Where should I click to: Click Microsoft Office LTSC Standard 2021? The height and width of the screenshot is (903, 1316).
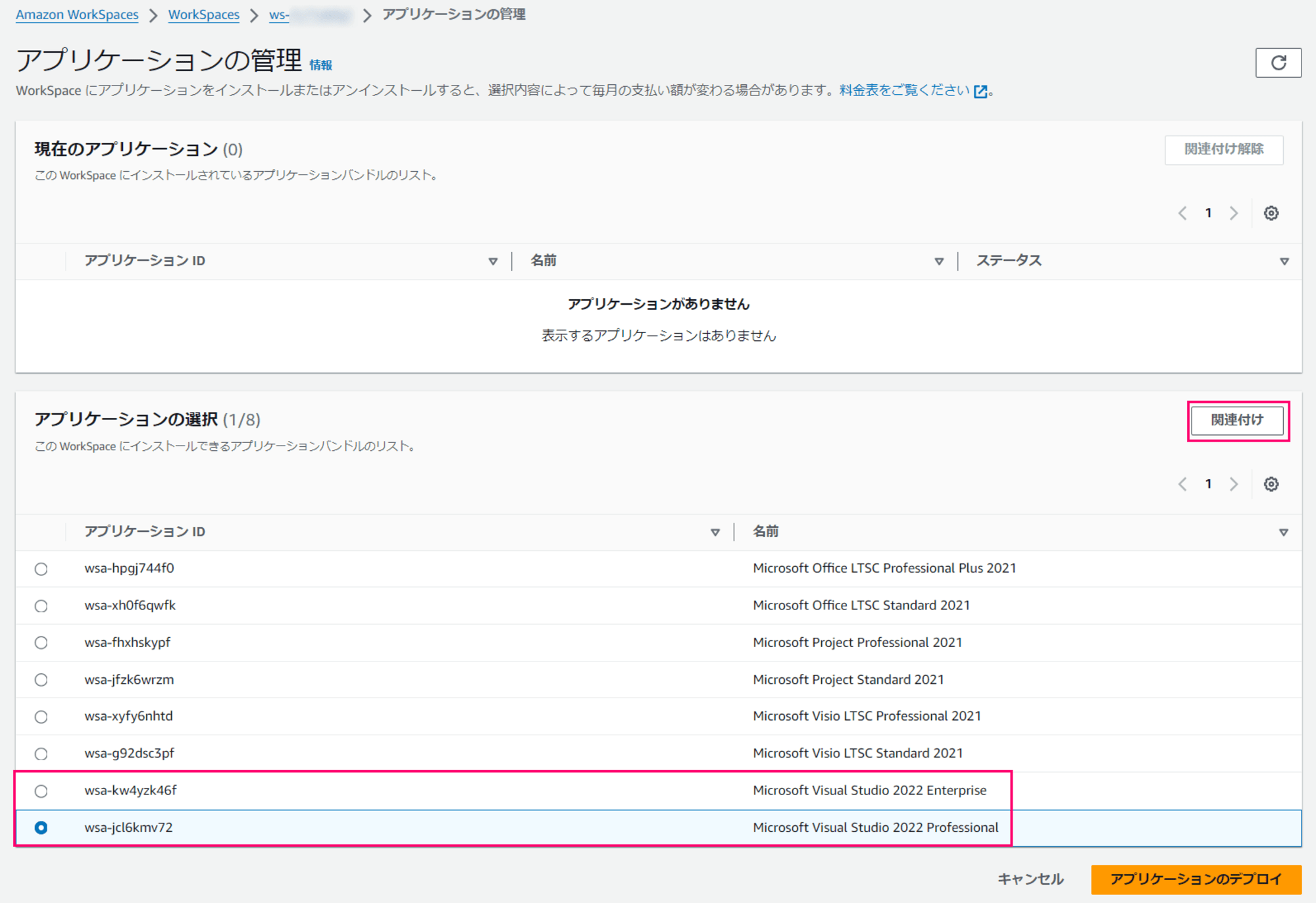point(861,605)
